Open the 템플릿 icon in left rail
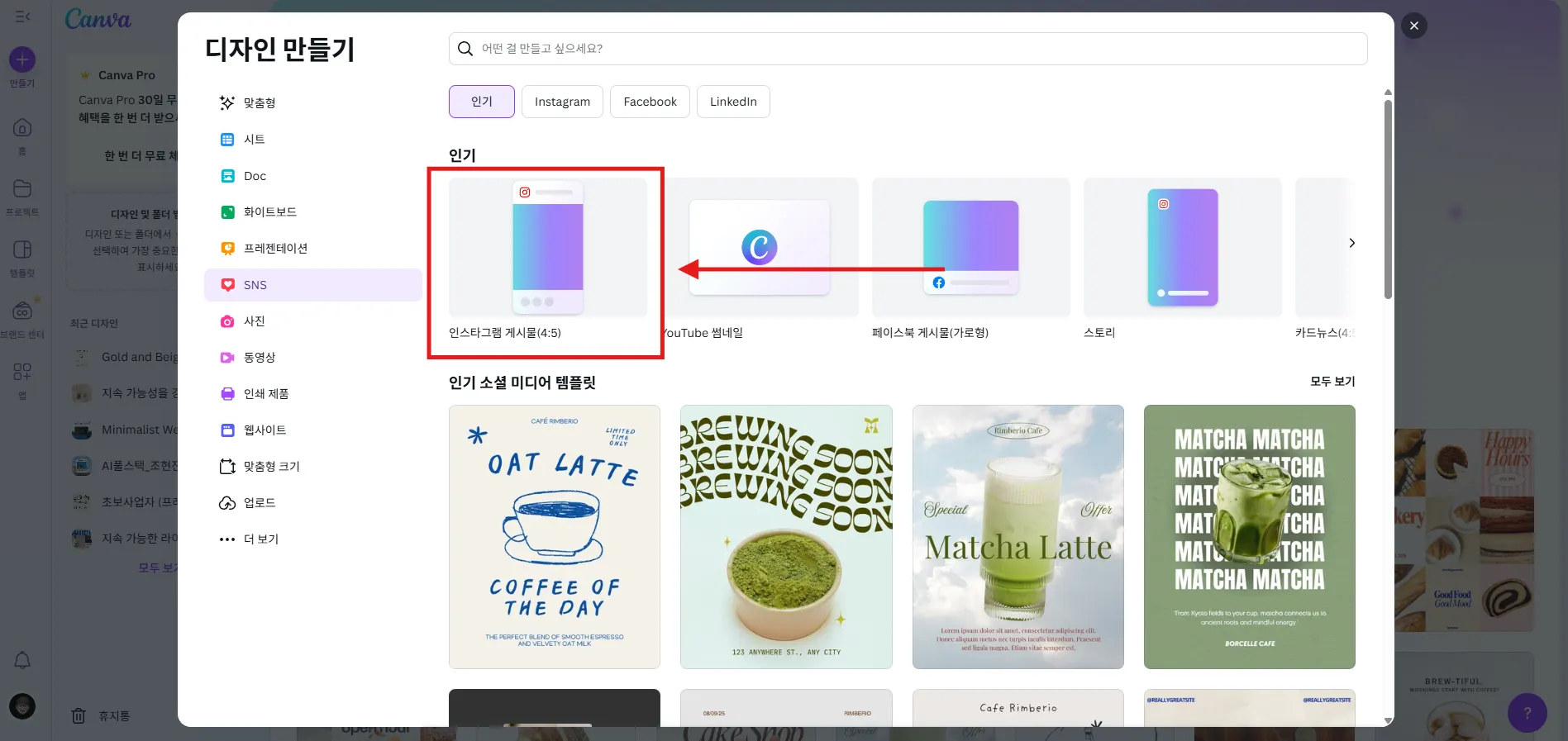The width and height of the screenshot is (1568, 741). point(22,249)
